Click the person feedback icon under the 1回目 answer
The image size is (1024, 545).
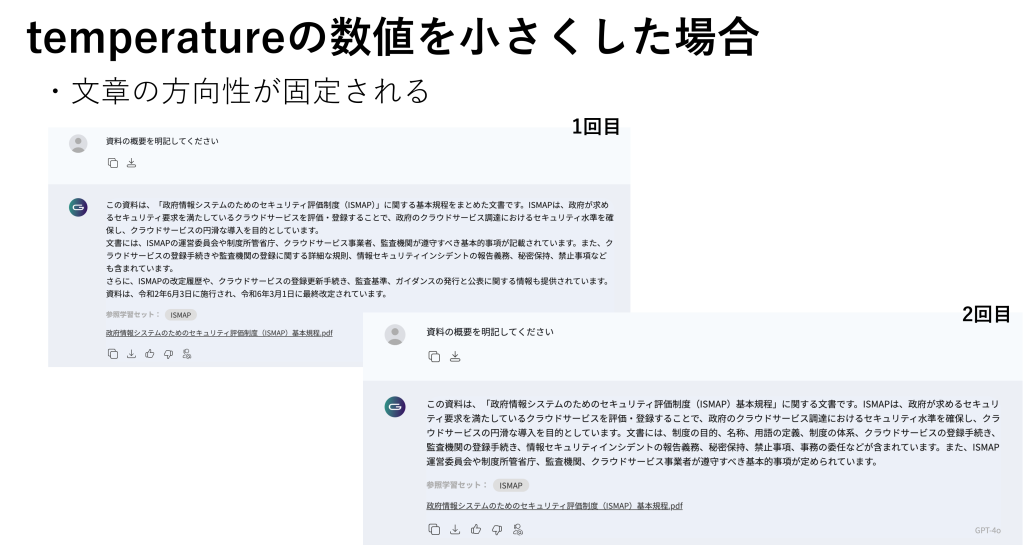pyautogui.click(x=187, y=354)
